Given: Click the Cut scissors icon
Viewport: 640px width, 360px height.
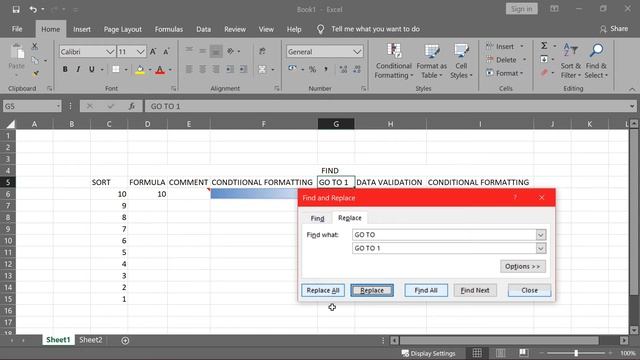Looking at the screenshot, I should tap(35, 46).
